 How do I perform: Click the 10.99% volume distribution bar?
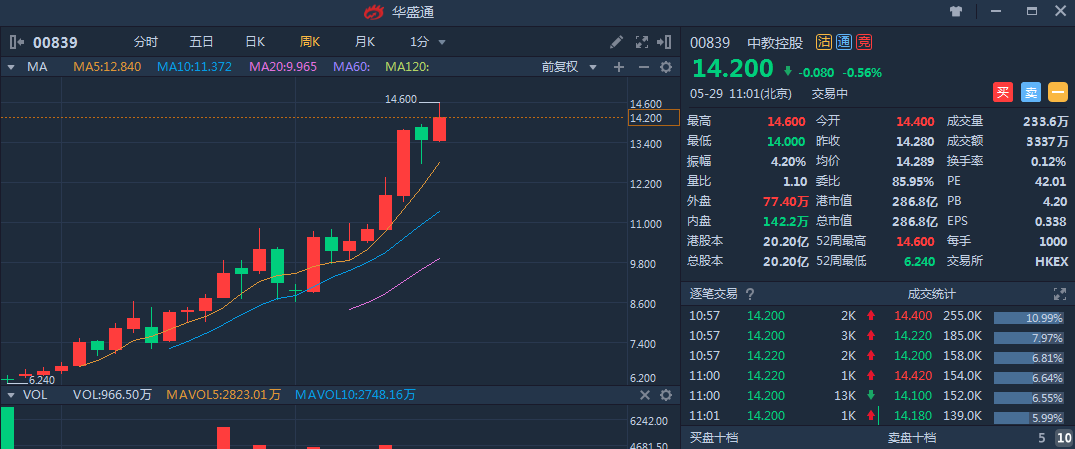click(1030, 317)
